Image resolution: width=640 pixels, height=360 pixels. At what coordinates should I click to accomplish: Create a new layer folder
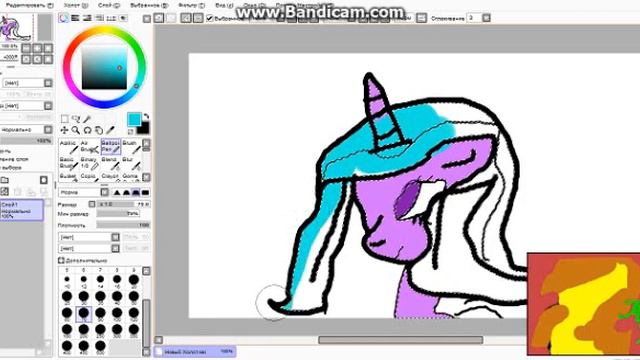pos(4,180)
